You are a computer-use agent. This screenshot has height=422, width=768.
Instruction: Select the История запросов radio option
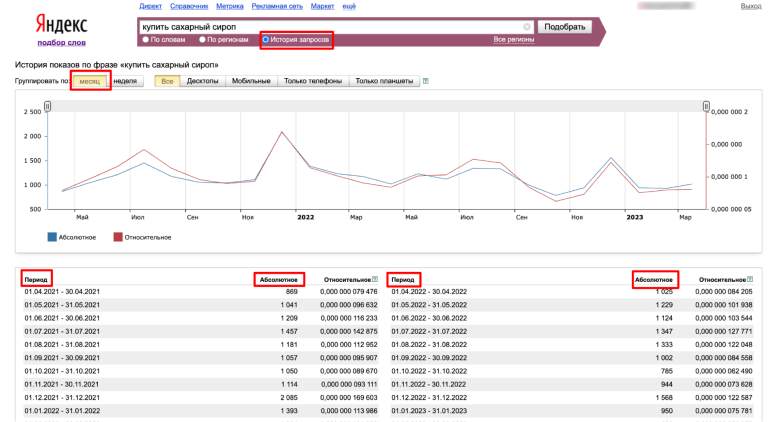click(x=265, y=40)
